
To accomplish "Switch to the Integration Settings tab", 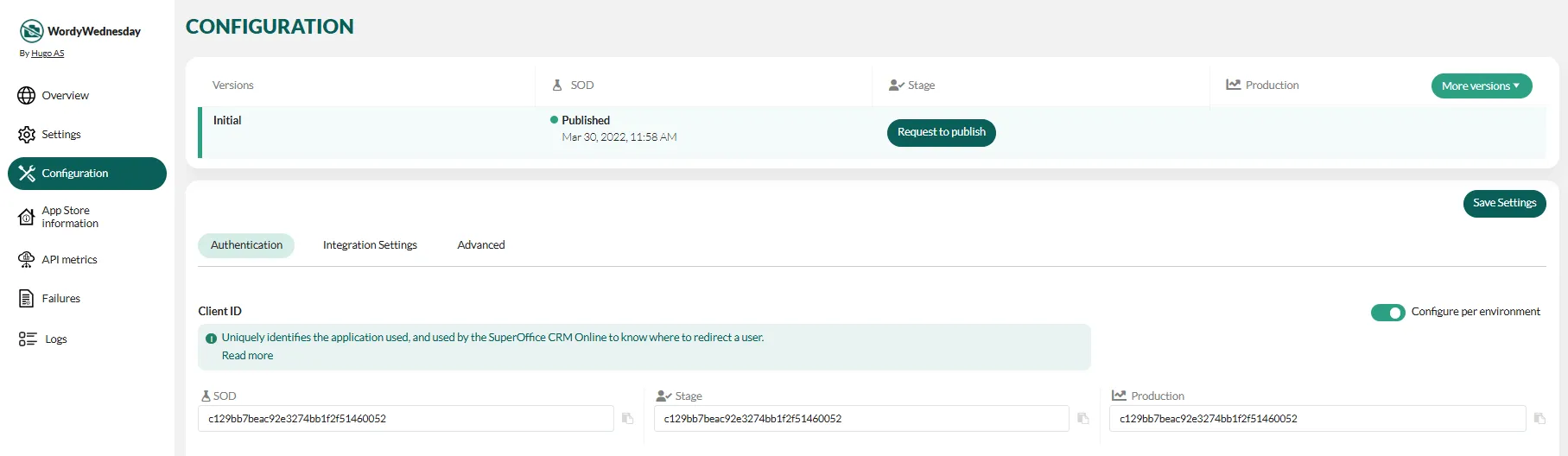I will point(370,245).
